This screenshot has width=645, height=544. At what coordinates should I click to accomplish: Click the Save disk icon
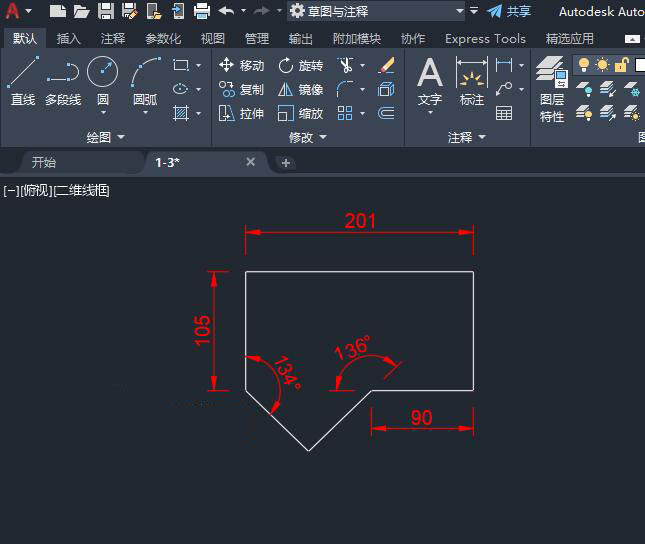[x=106, y=11]
